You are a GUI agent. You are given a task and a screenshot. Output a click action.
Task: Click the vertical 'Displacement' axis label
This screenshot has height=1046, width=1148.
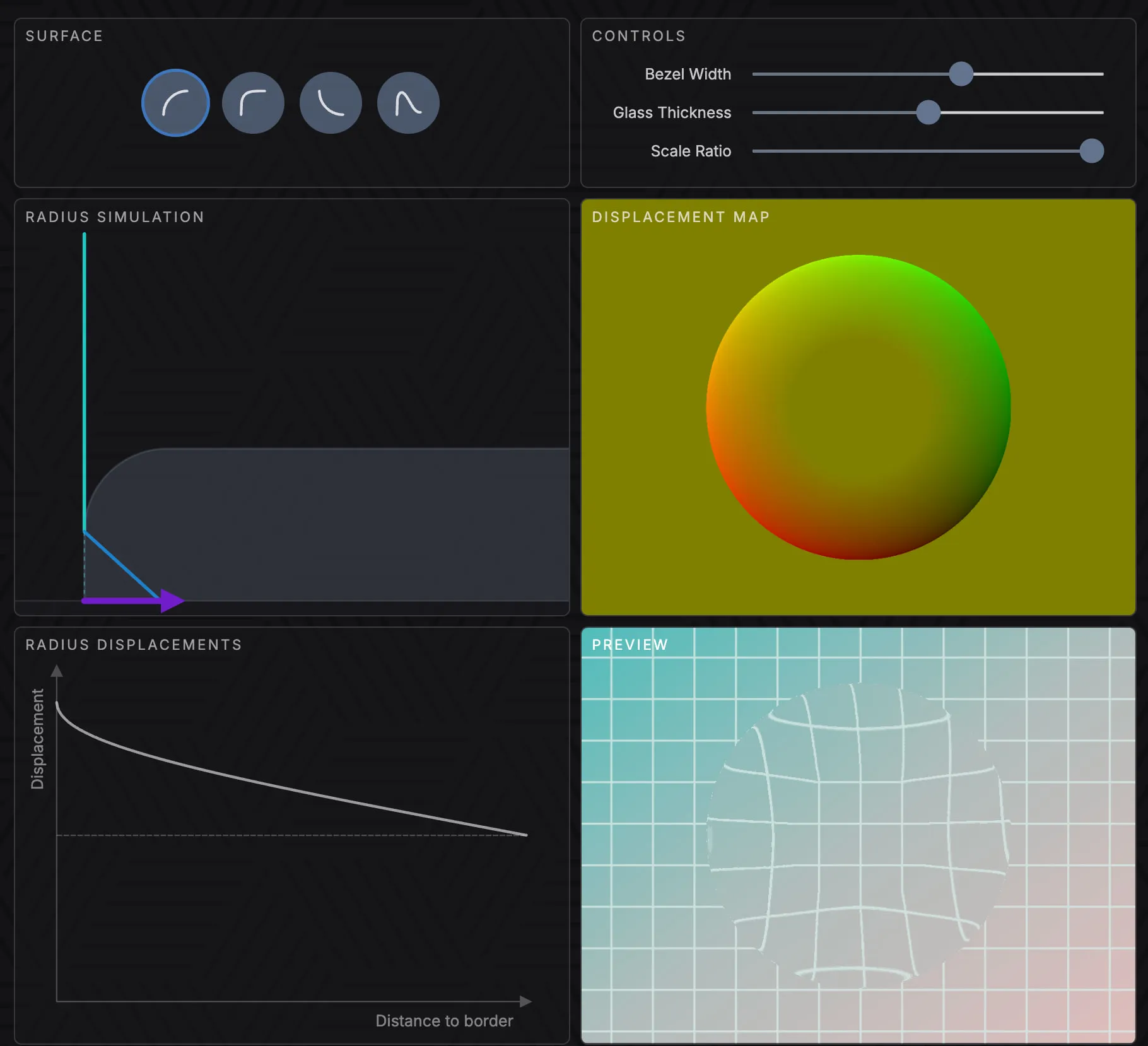tap(38, 738)
